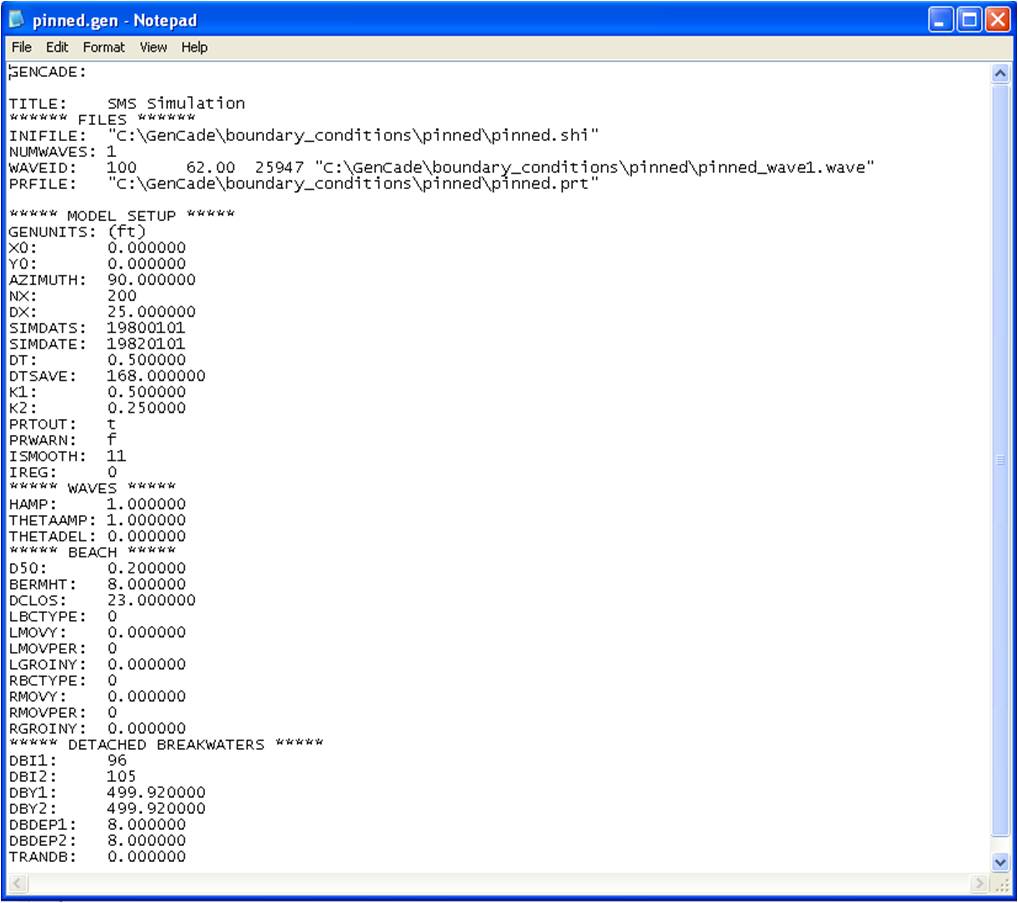Open the Help menu
This screenshot has width=1018, height=903.
[x=194, y=47]
